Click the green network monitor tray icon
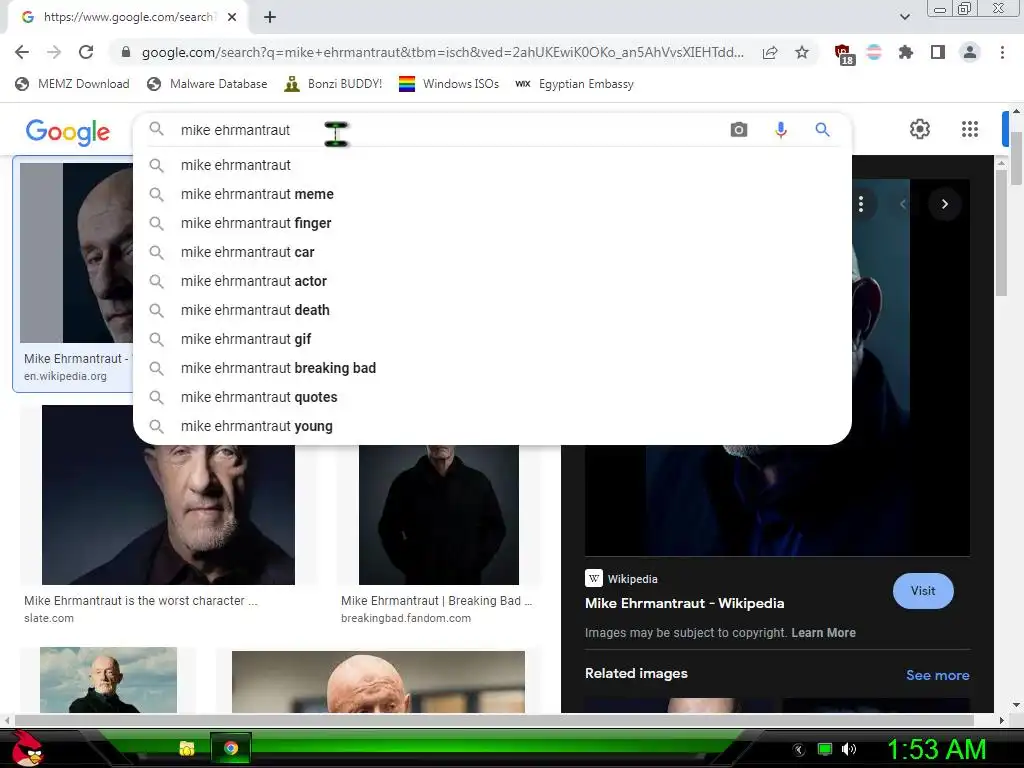The image size is (1024, 768). [825, 749]
